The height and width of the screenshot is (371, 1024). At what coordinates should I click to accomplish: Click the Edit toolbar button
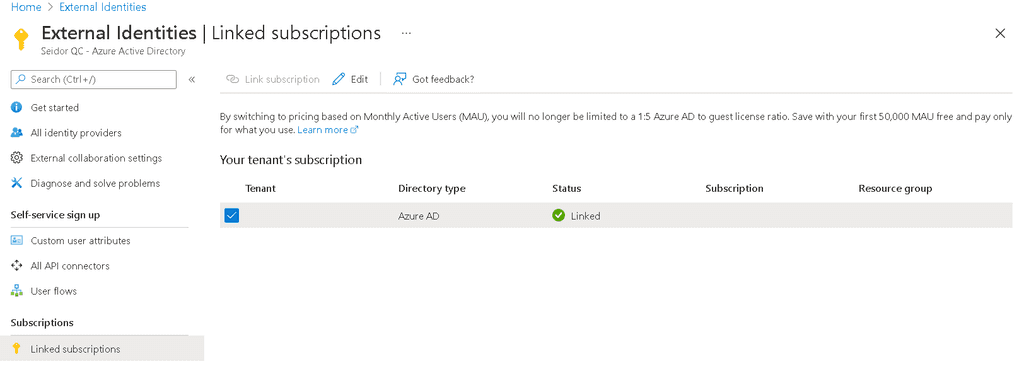click(x=350, y=79)
